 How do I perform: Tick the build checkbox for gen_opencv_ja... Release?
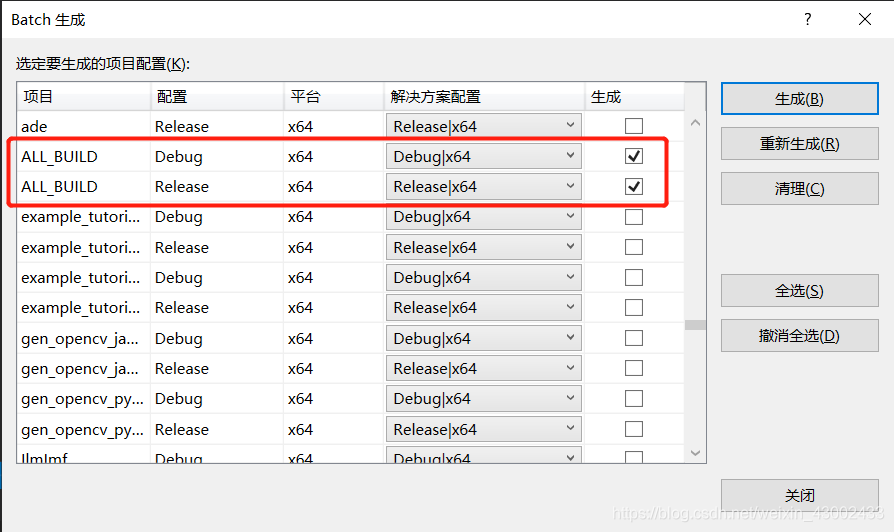[x=633, y=368]
